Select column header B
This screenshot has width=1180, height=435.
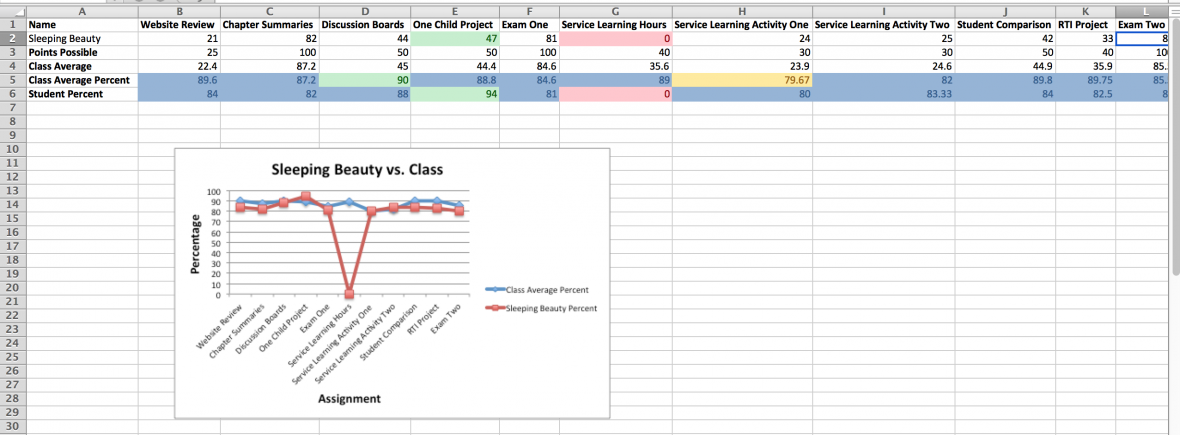[x=179, y=9]
